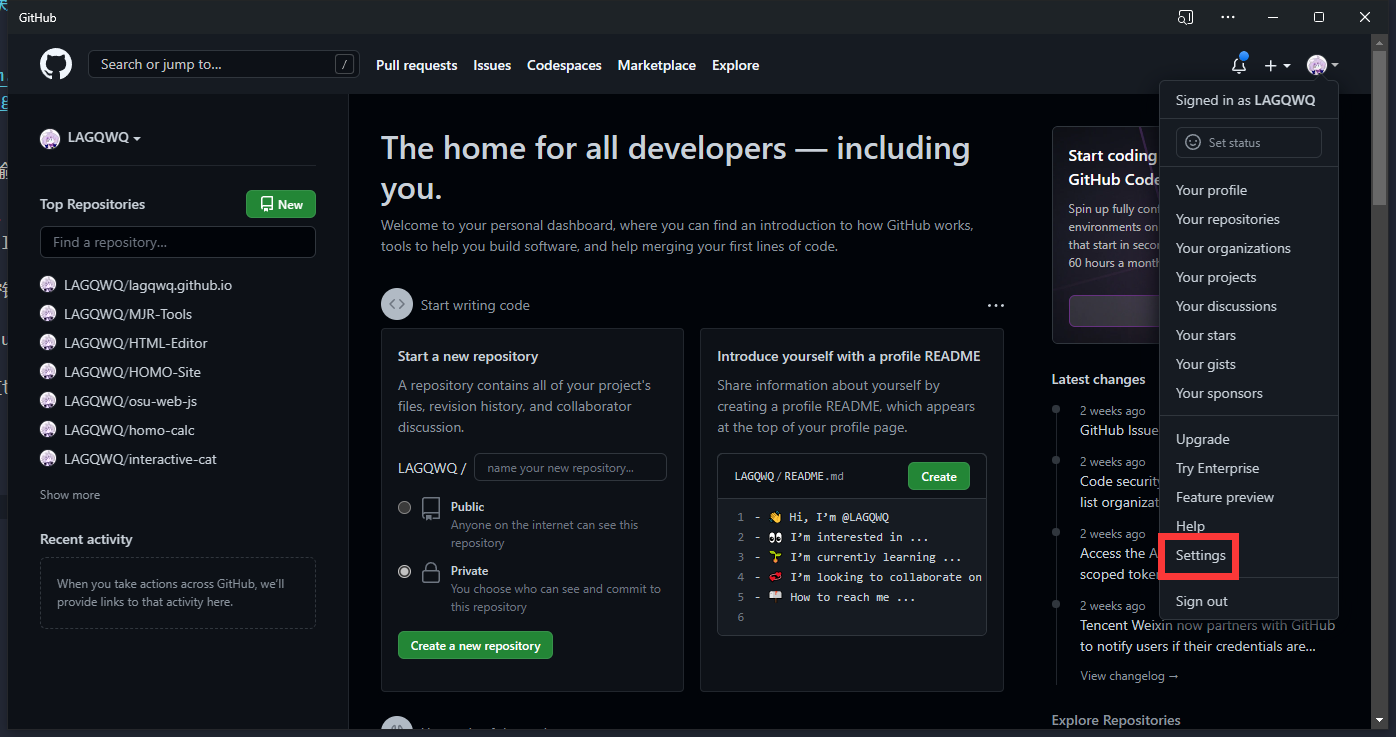The image size is (1396, 737).
Task: Open Your repositories in user menu
Action: (x=1227, y=219)
